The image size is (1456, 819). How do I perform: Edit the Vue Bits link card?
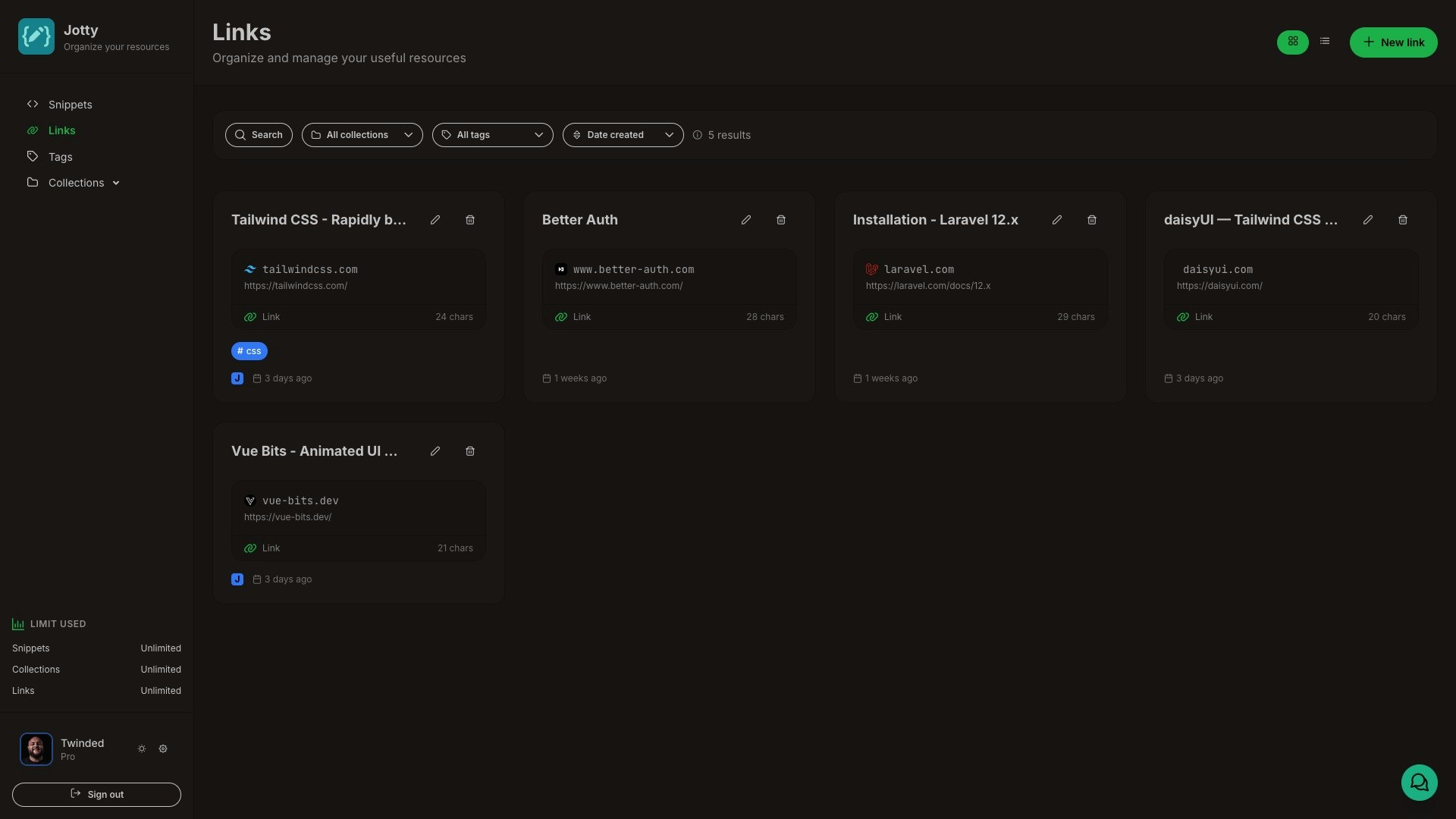pyautogui.click(x=435, y=451)
